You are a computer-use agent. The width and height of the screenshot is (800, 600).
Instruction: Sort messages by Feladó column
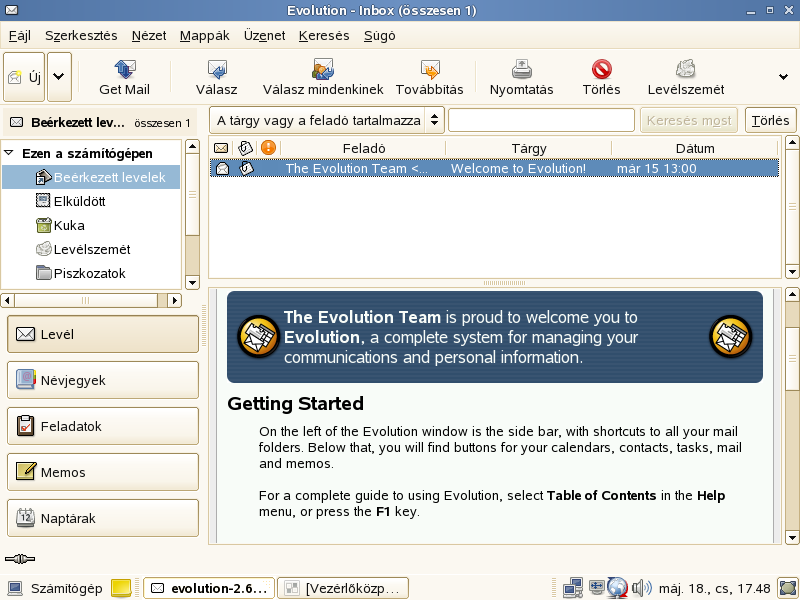363,148
